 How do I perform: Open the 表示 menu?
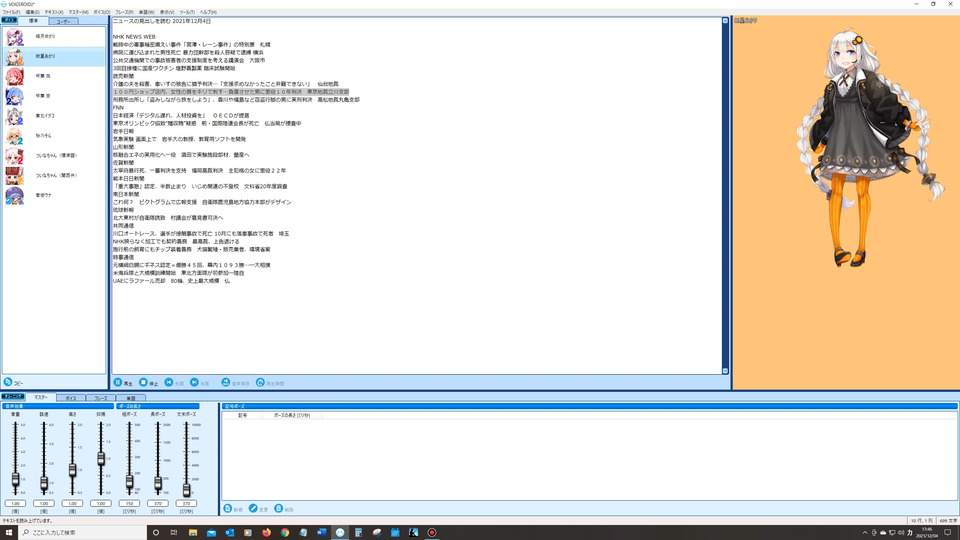(x=167, y=12)
